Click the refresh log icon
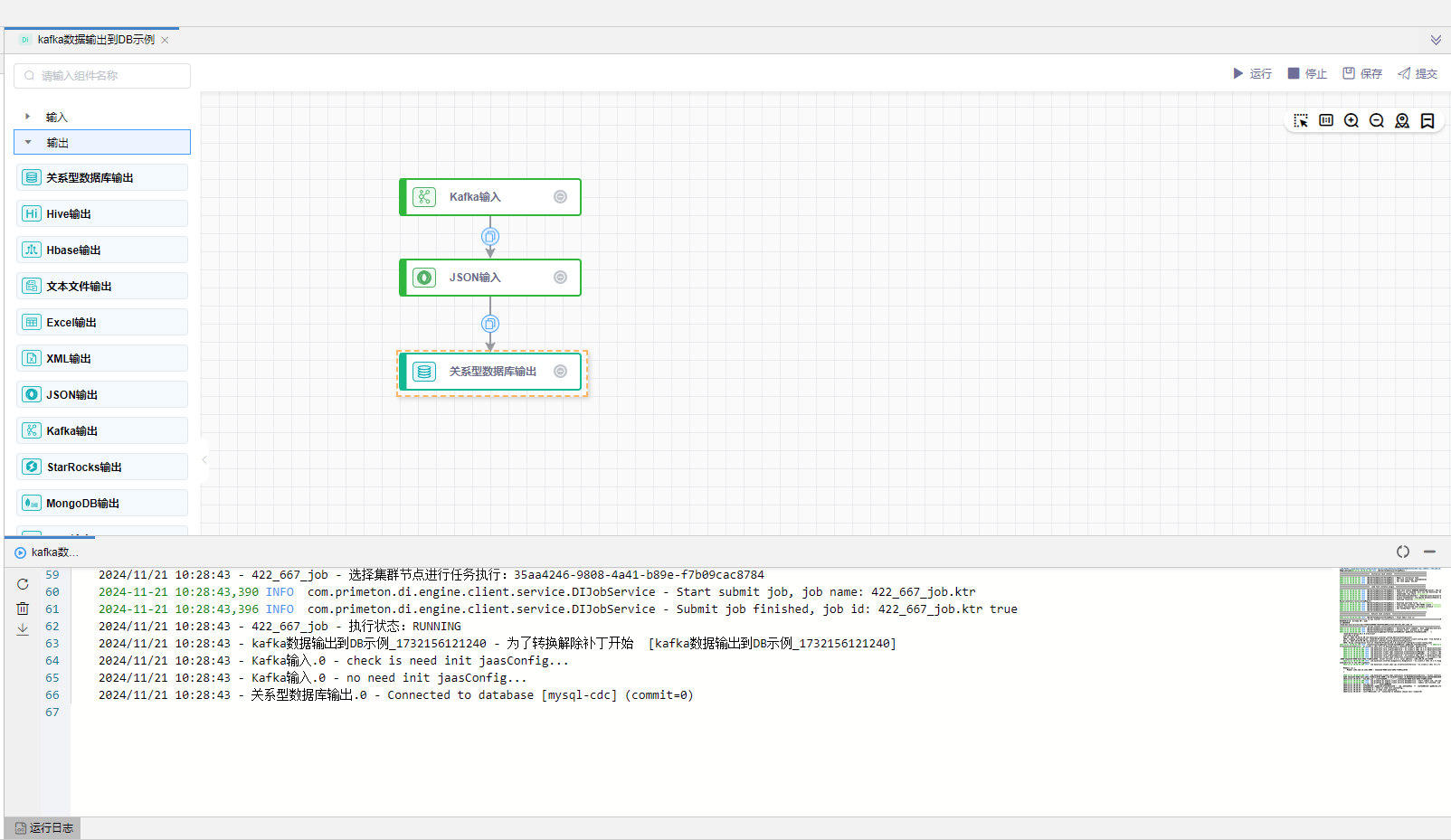Image resolution: width=1451 pixels, height=840 pixels. pos(23,584)
